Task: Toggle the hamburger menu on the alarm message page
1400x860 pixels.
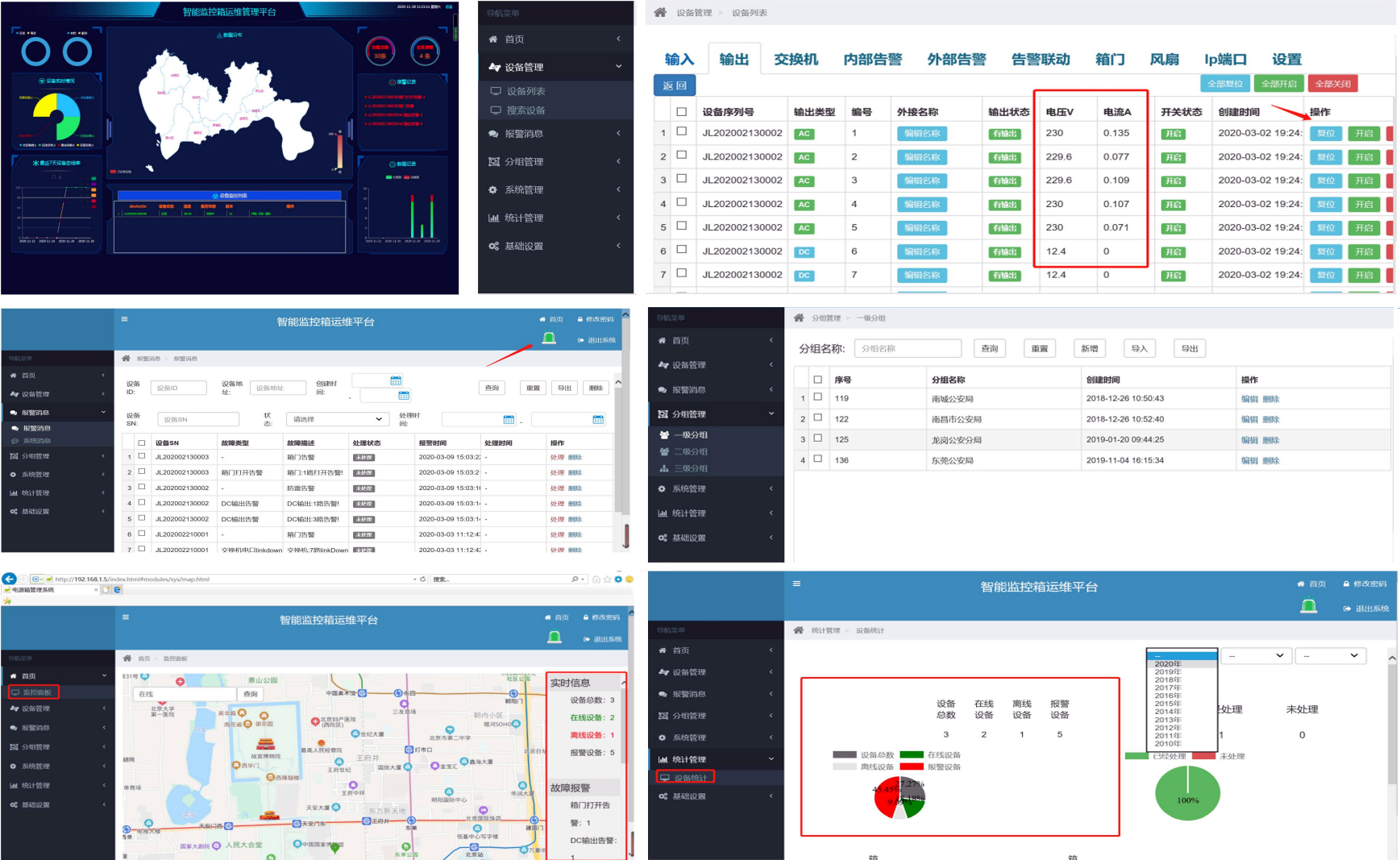Action: coord(125,319)
